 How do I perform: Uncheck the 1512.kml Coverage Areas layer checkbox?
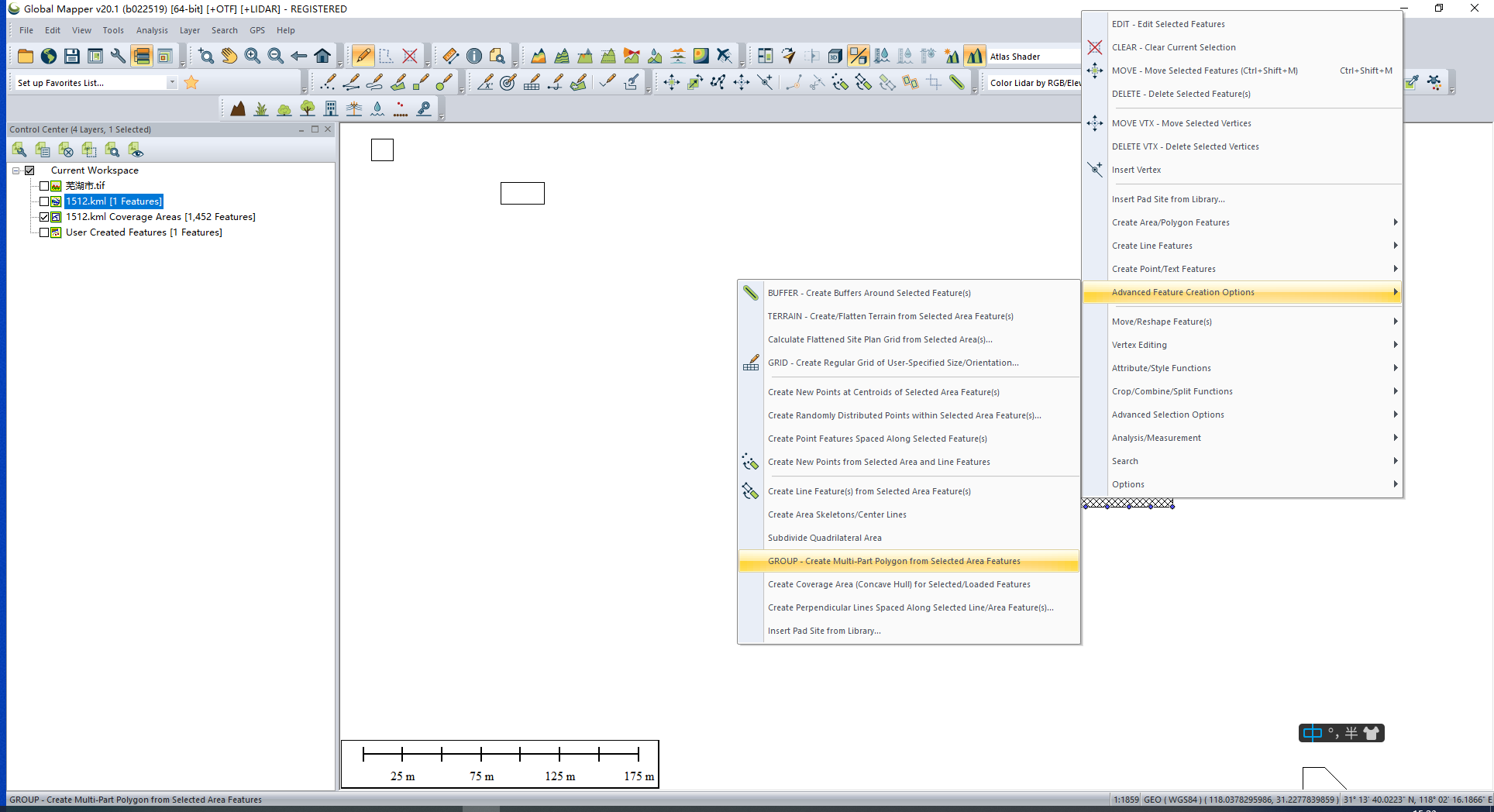point(44,217)
